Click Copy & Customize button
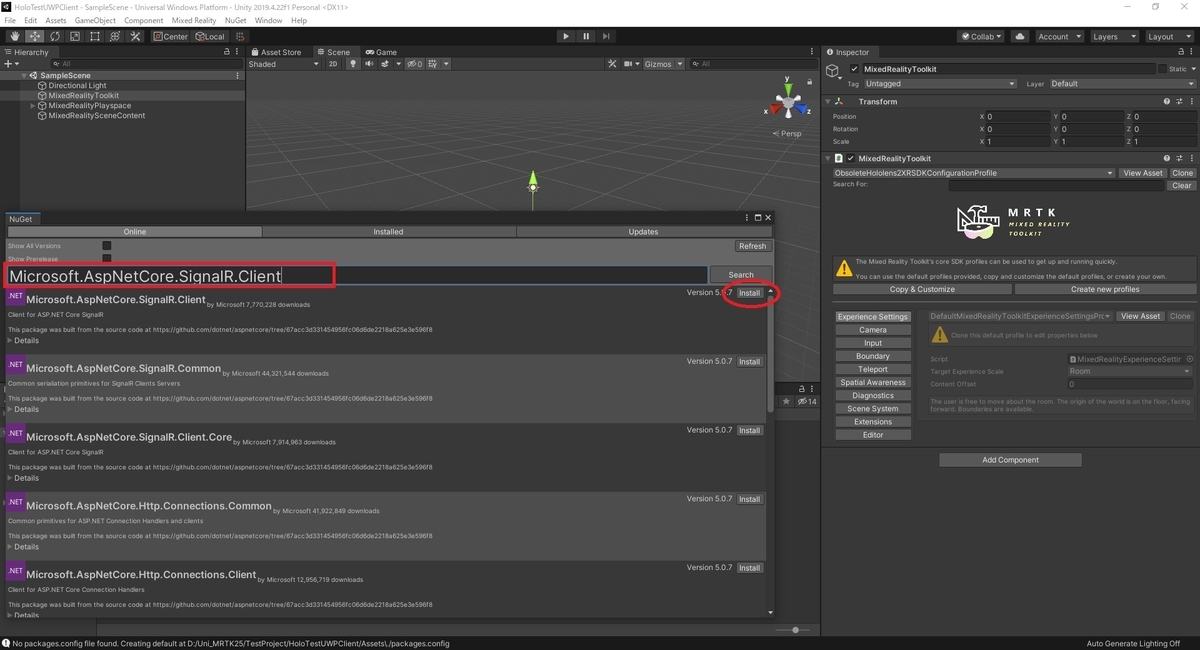 [922, 289]
